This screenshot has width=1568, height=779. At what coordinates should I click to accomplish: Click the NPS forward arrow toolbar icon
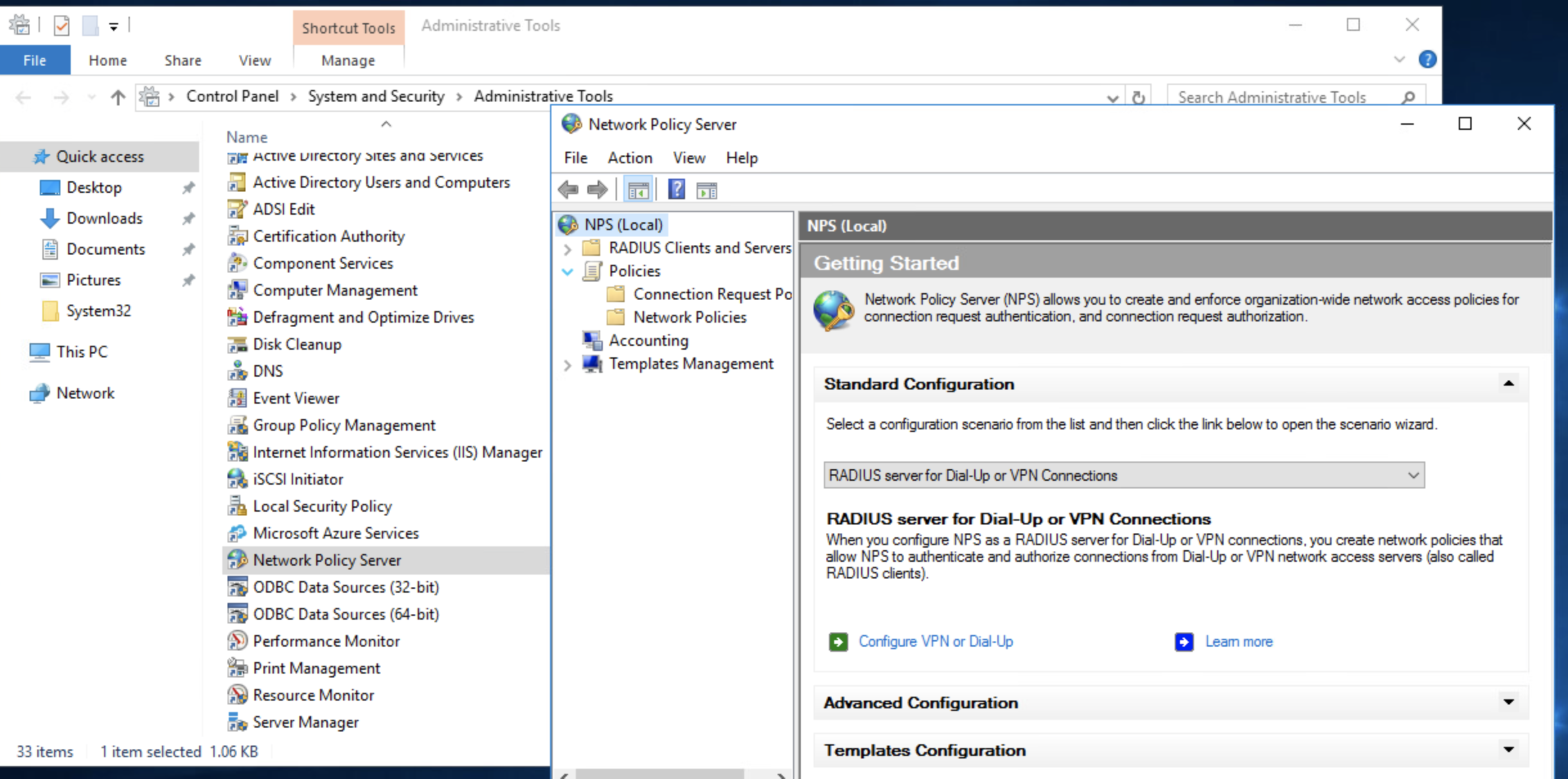tap(597, 190)
